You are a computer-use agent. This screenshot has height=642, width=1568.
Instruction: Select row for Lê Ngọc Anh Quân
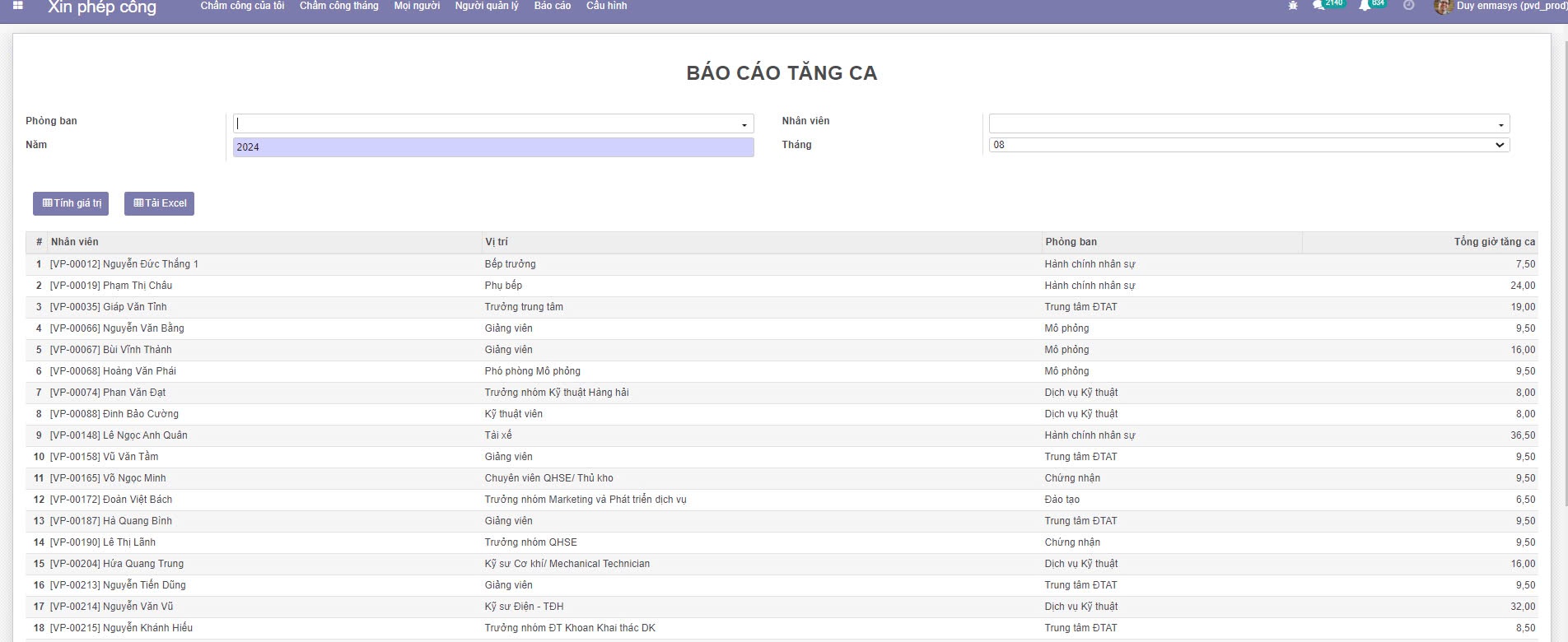[x=119, y=435]
